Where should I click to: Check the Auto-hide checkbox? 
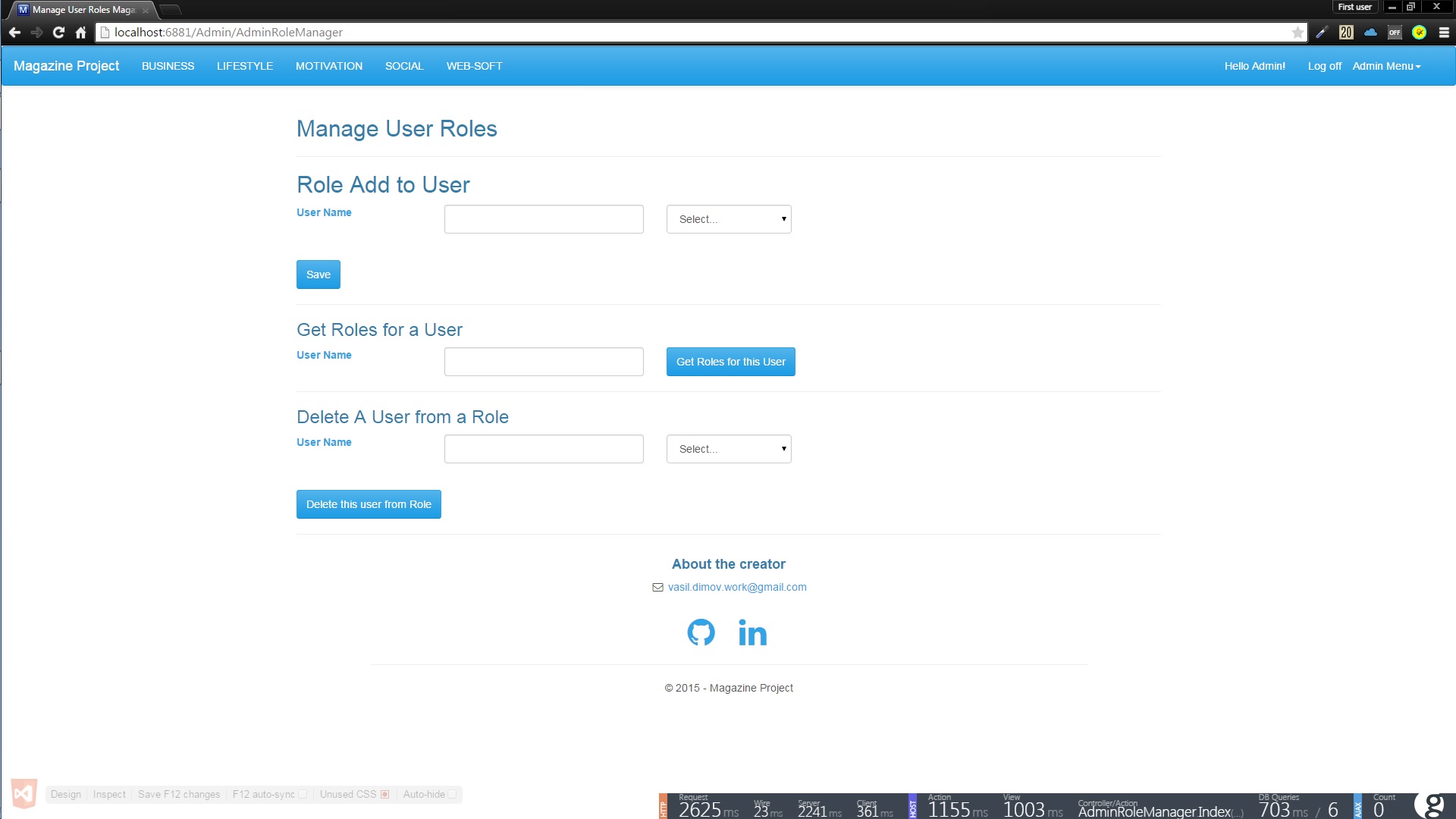(x=452, y=794)
